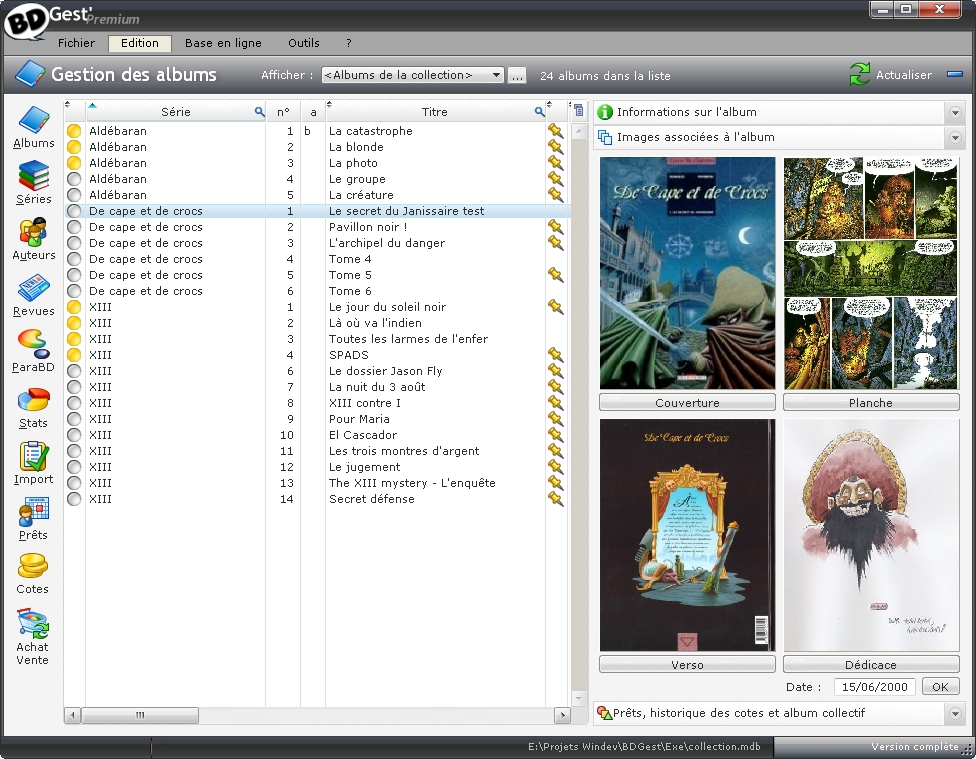View the pirate Dédicace drawing thumbnail
This screenshot has height=759, width=976.
(871, 535)
